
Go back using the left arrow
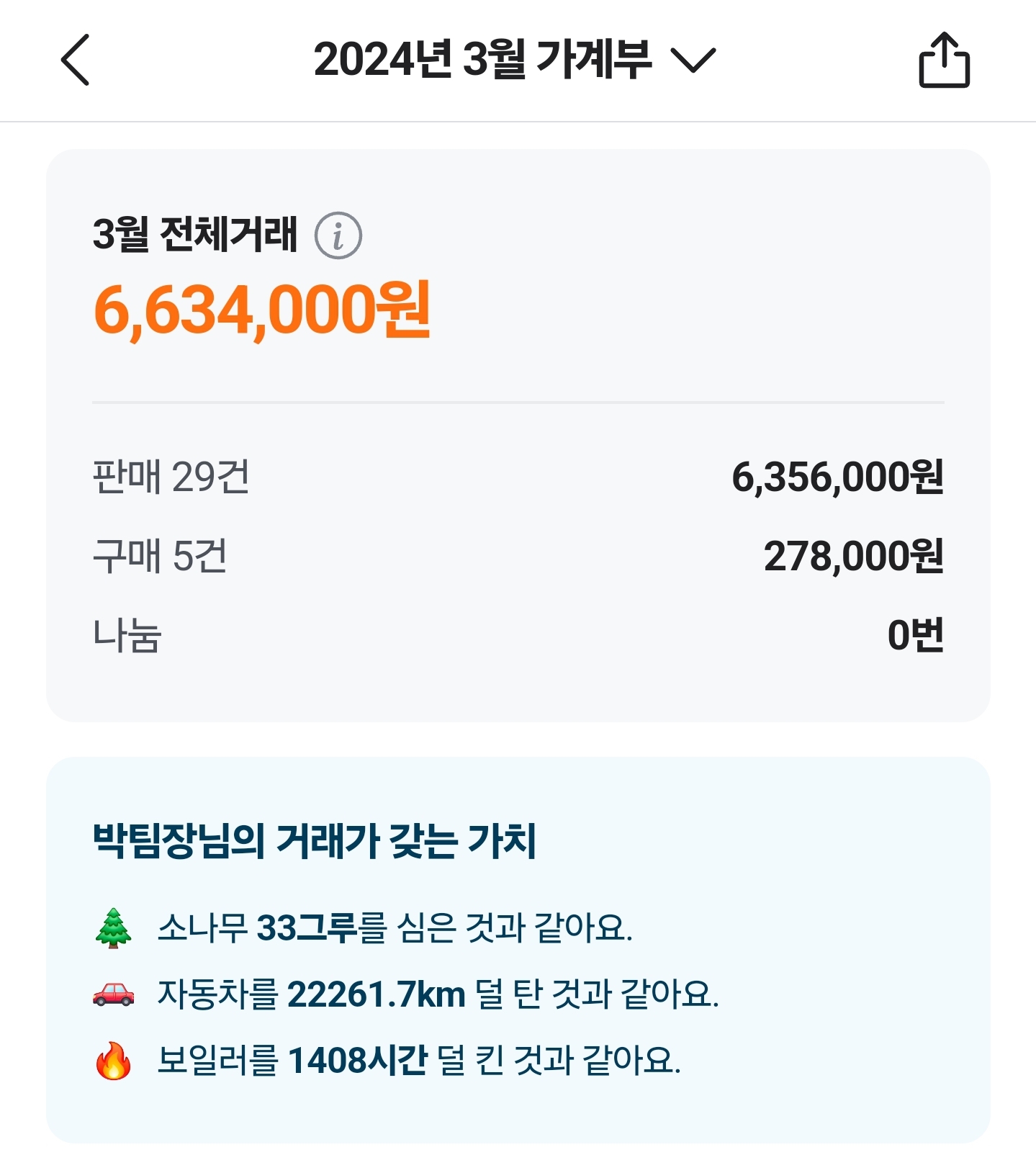point(75,60)
